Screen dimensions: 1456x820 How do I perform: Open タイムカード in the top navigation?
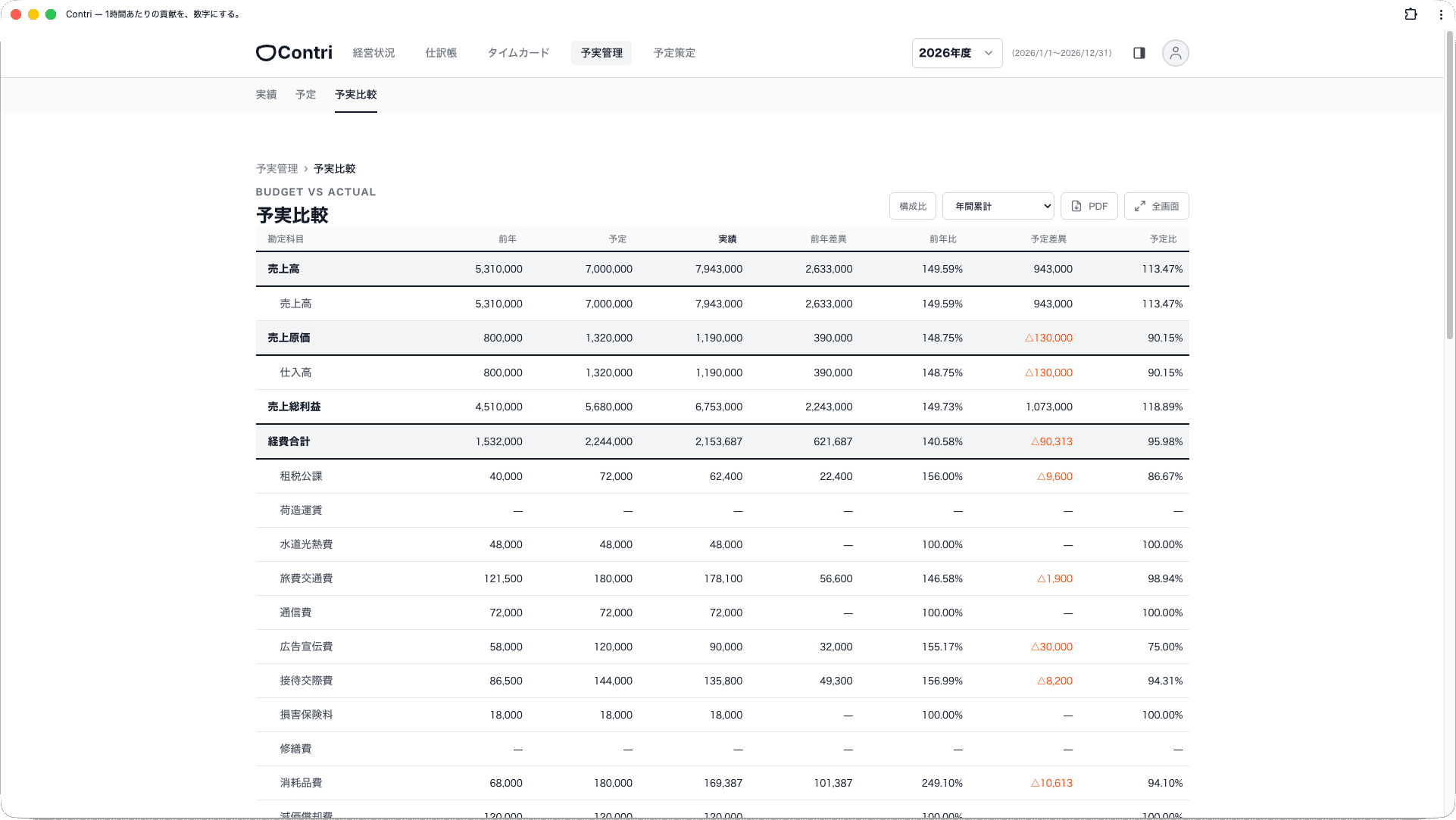pos(518,53)
